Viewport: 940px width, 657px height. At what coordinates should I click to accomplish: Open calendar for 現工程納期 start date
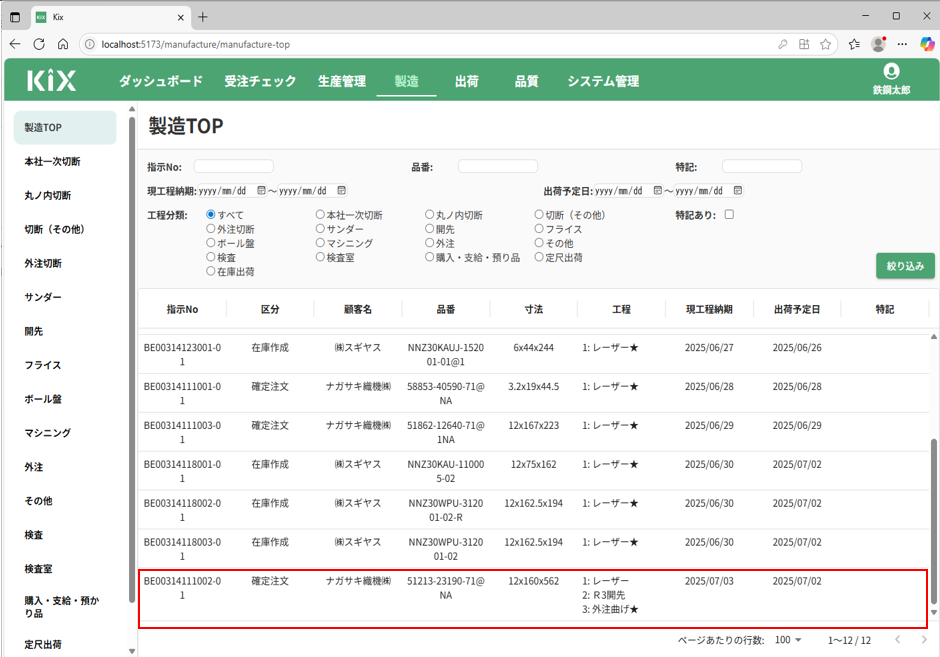tap(261, 191)
